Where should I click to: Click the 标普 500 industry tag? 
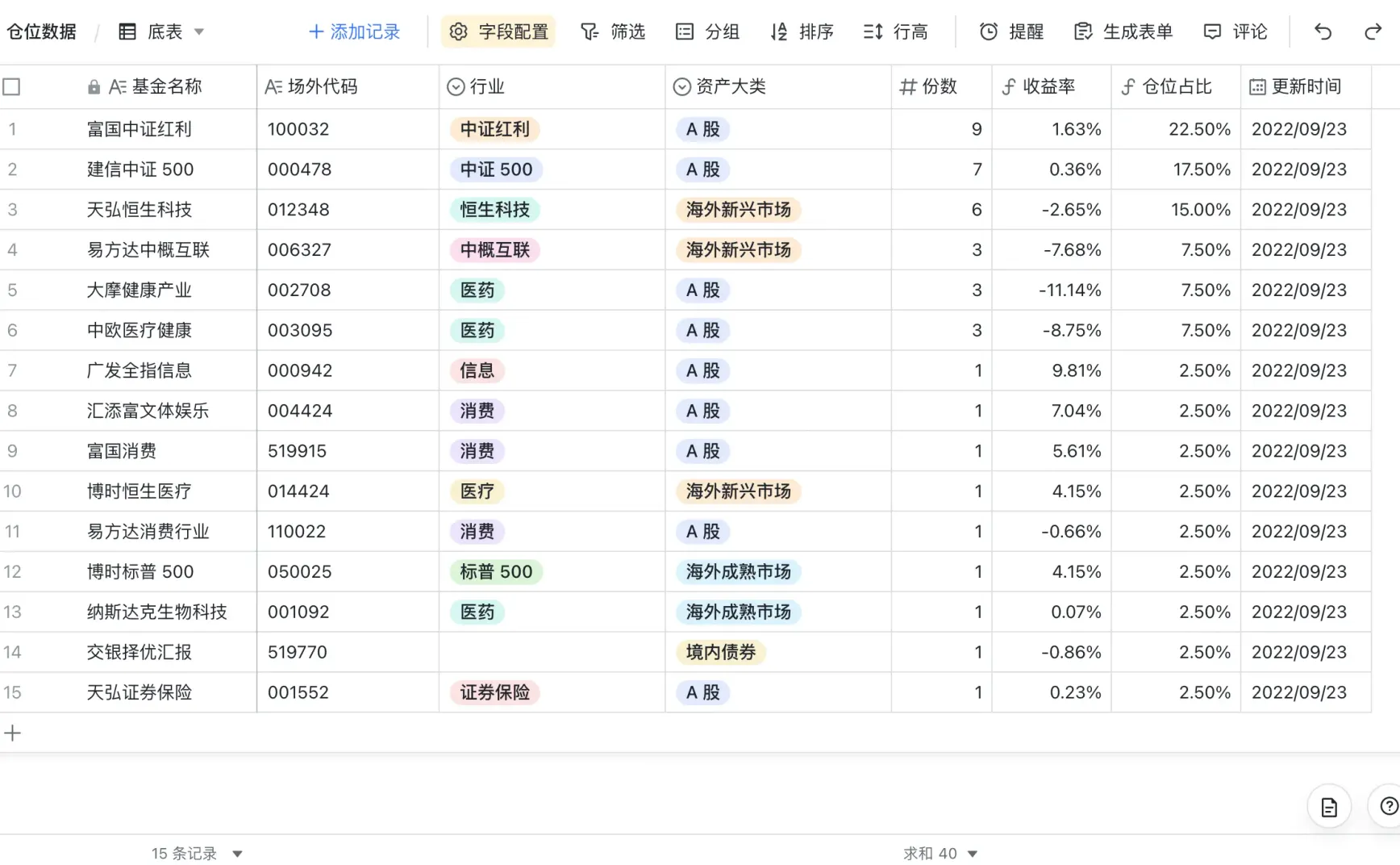pos(496,572)
